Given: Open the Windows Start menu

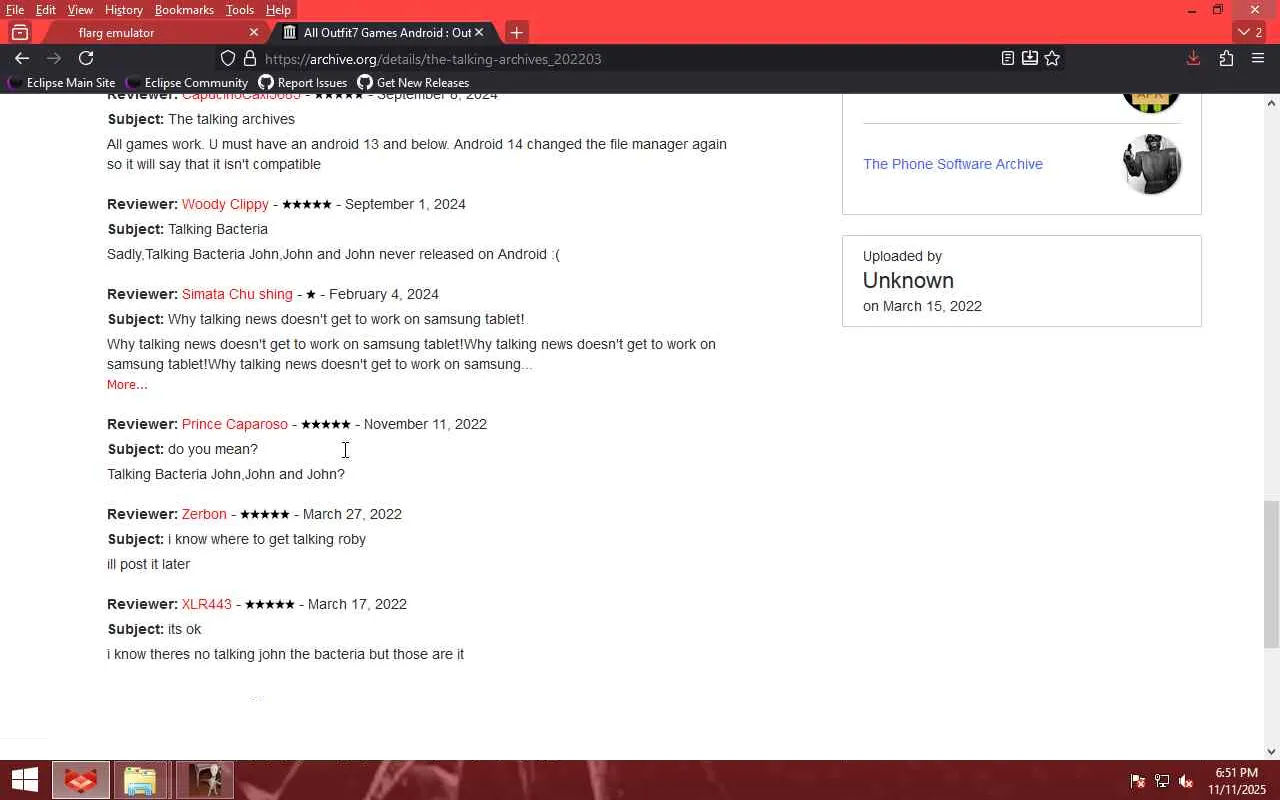Looking at the screenshot, I should 24,780.
